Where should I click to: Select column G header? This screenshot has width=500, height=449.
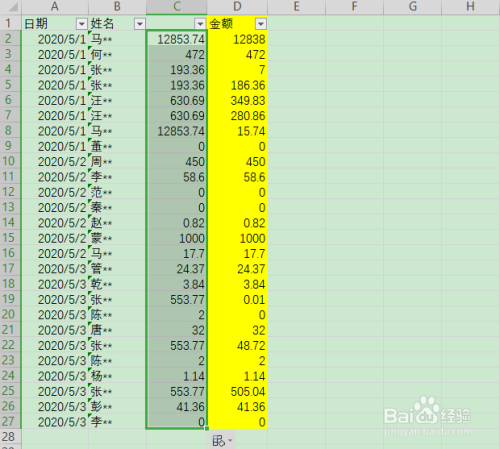coord(413,7)
